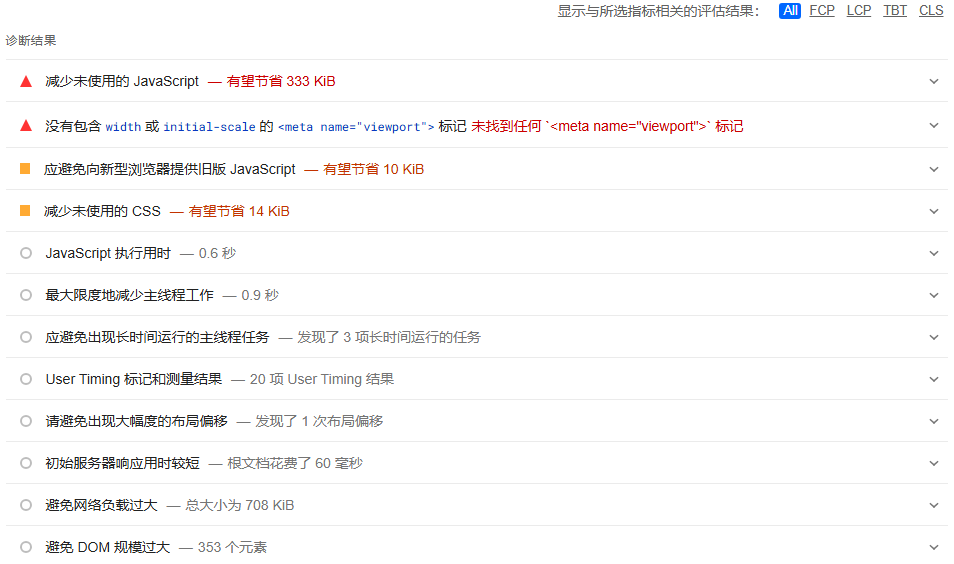Click the 总大小为 708 KiB text
The width and height of the screenshot is (954, 564).
tap(240, 505)
